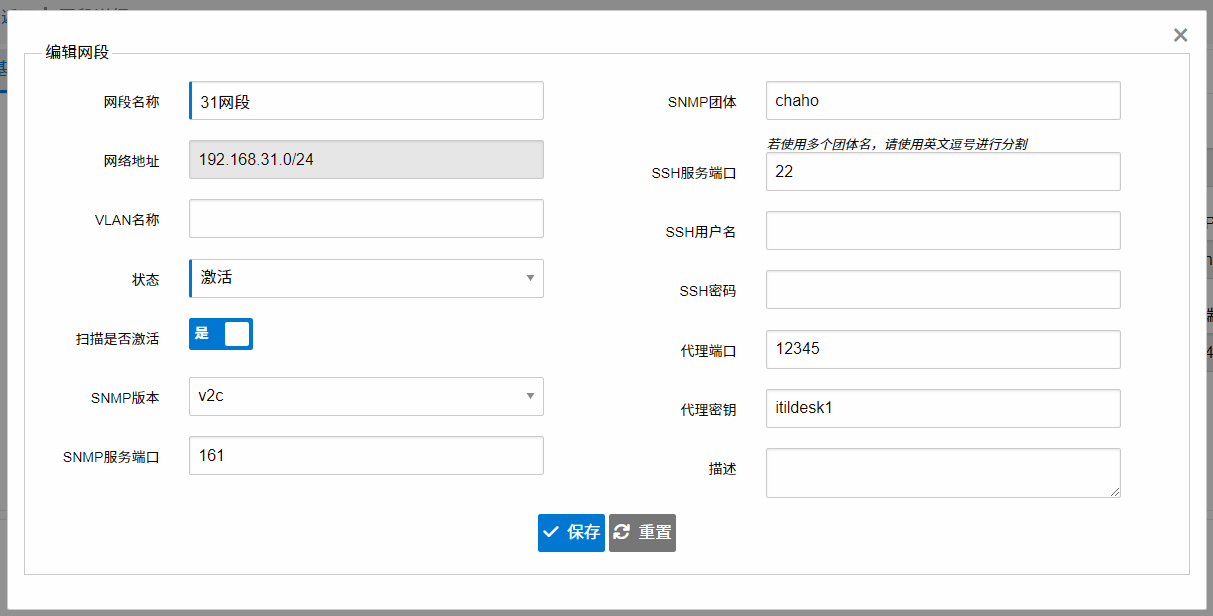
Task: Click the SSH服务端口 label
Action: click(x=693, y=173)
